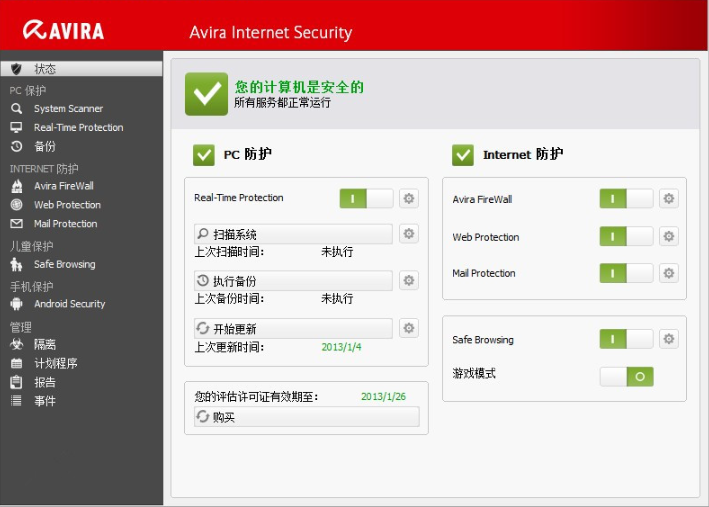709x507 pixels.
Task: Disable the Web Protection switch
Action: click(626, 236)
